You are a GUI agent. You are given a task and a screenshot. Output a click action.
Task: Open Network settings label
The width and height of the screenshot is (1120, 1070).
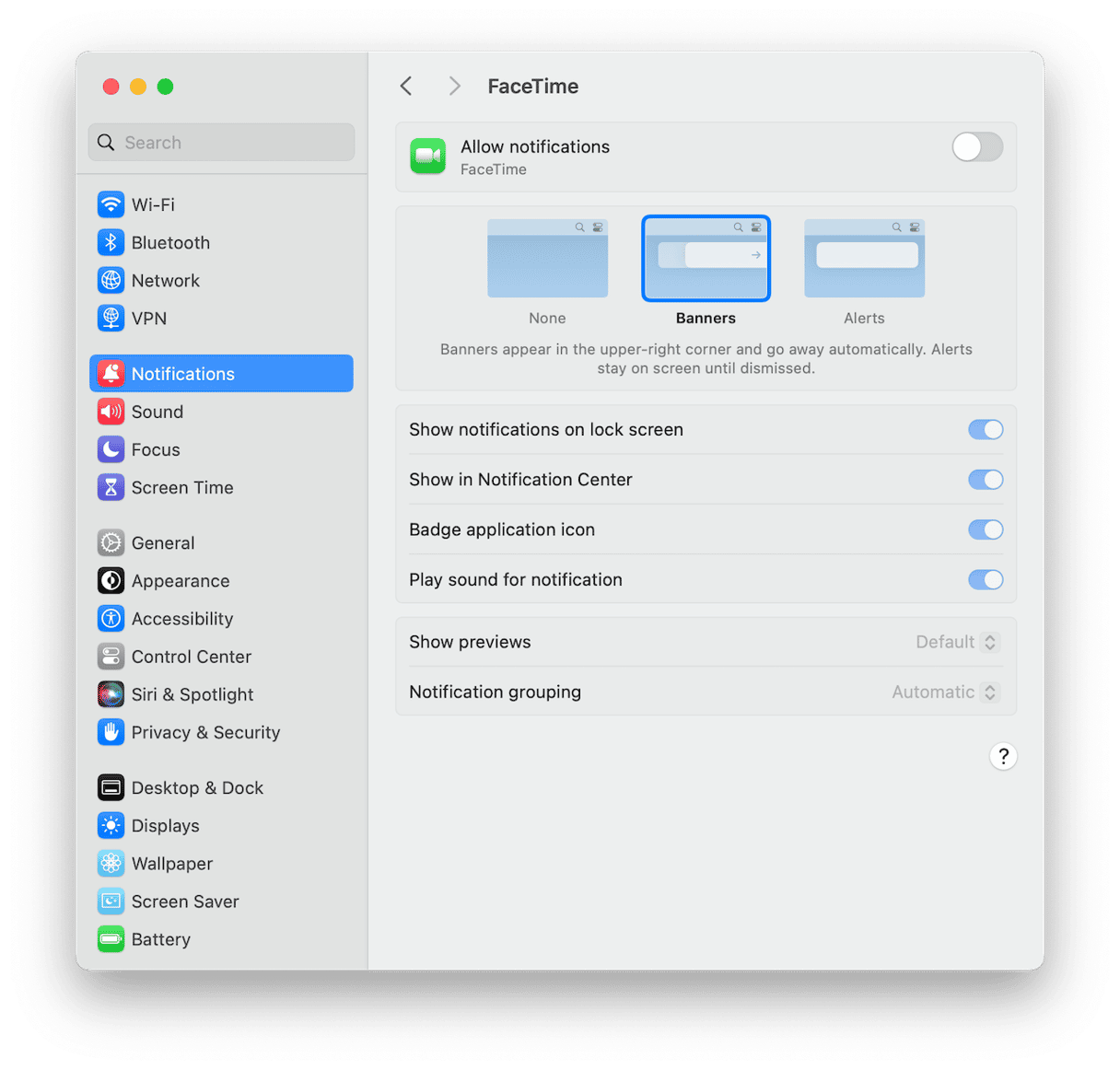pyautogui.click(x=166, y=280)
